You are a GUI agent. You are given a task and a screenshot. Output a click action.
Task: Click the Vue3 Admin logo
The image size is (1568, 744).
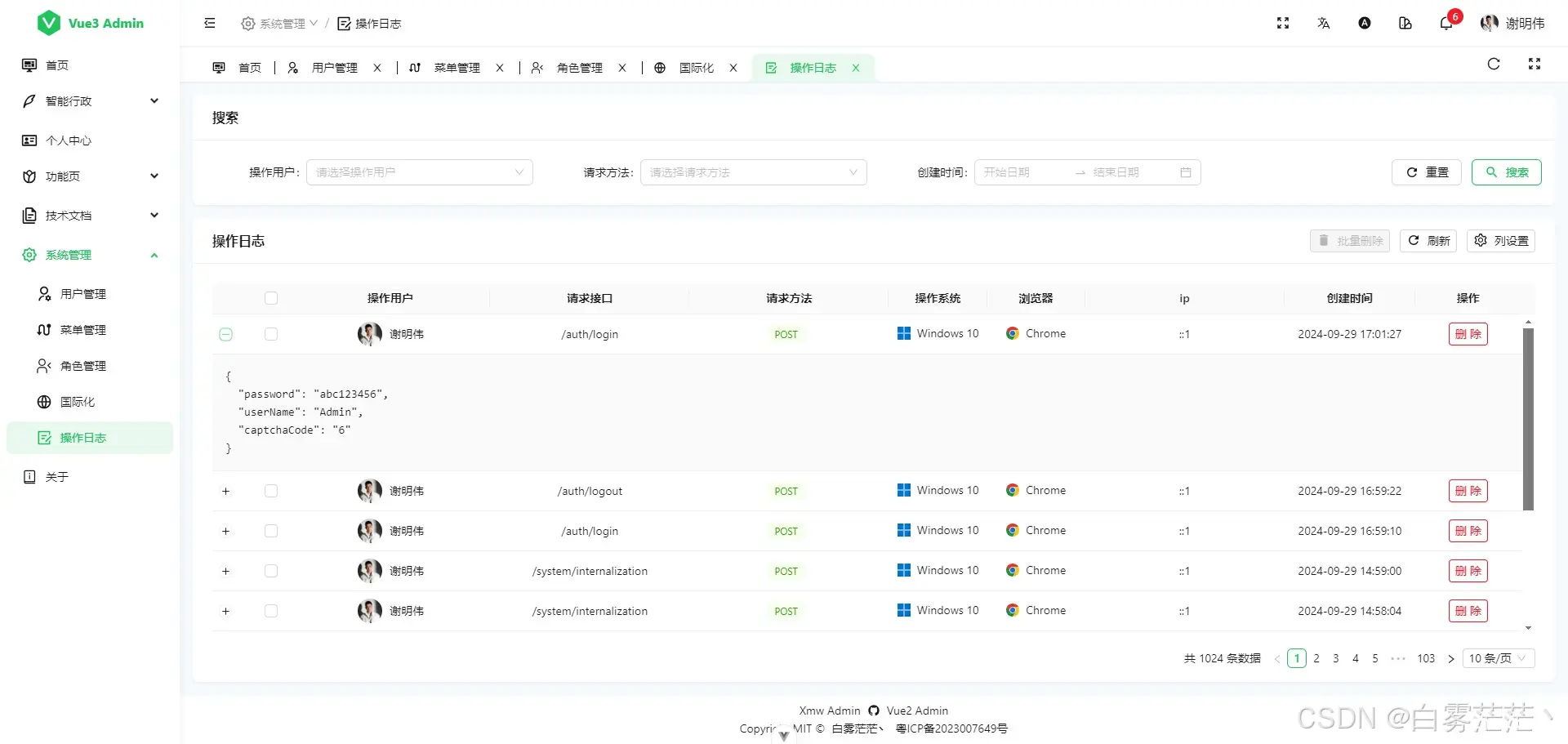(90, 23)
